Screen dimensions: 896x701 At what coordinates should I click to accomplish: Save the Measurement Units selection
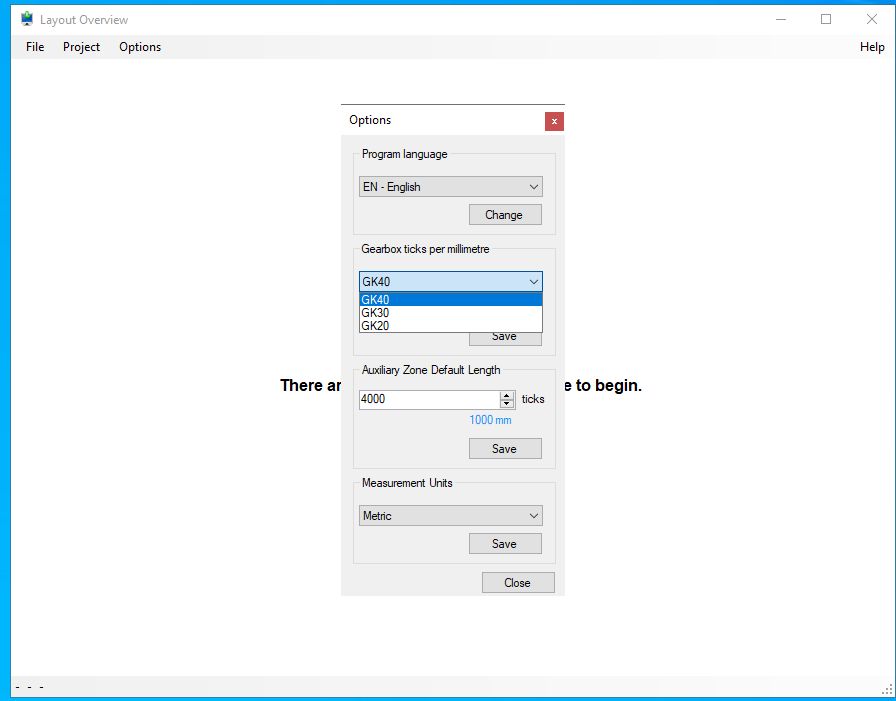[x=505, y=543]
